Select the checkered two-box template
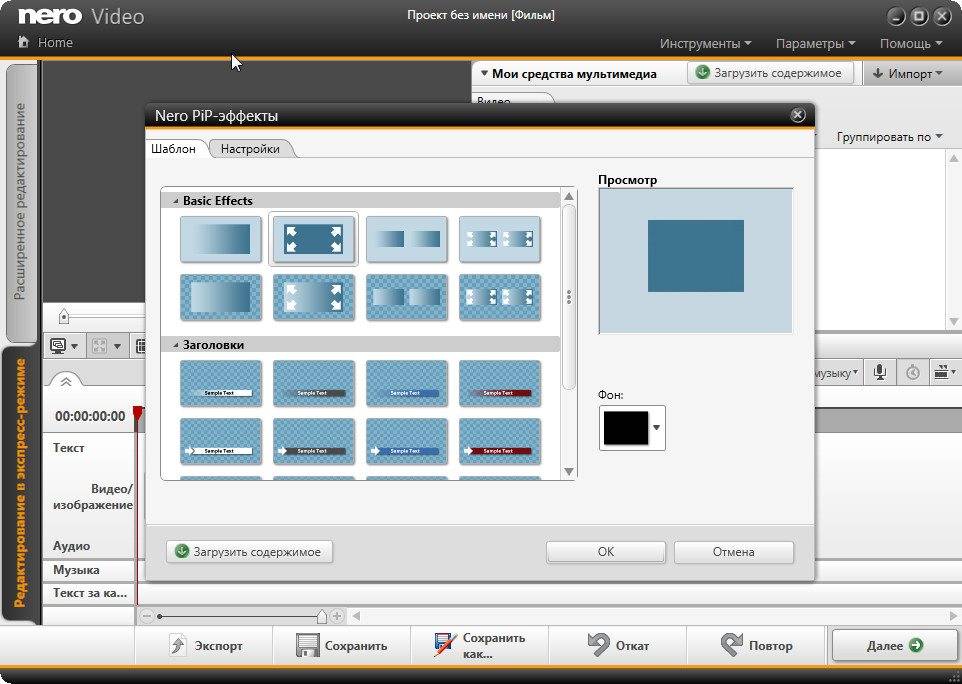 click(x=407, y=298)
